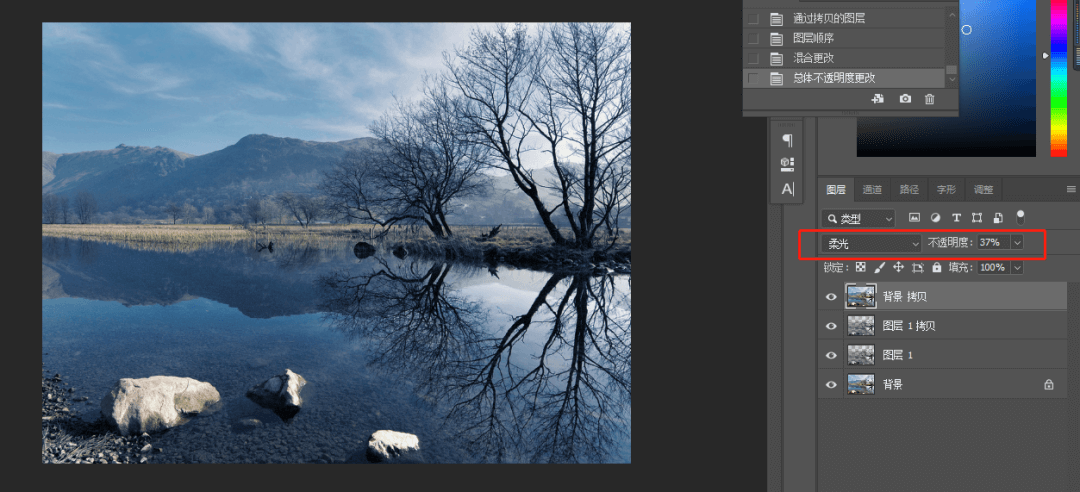The image size is (1080, 492).
Task: Click the lock position move icon
Action: coord(898,268)
